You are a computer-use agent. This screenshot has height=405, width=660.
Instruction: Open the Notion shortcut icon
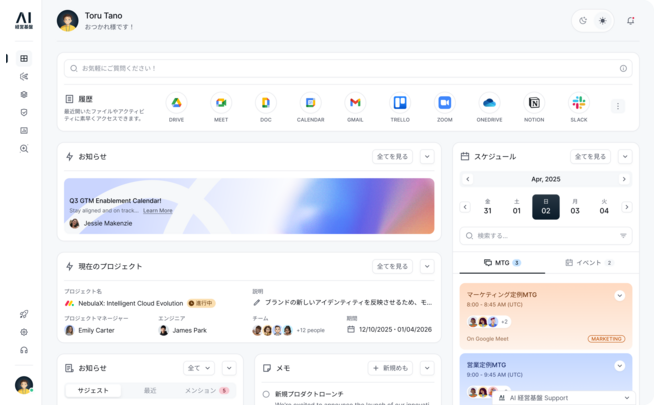534,103
